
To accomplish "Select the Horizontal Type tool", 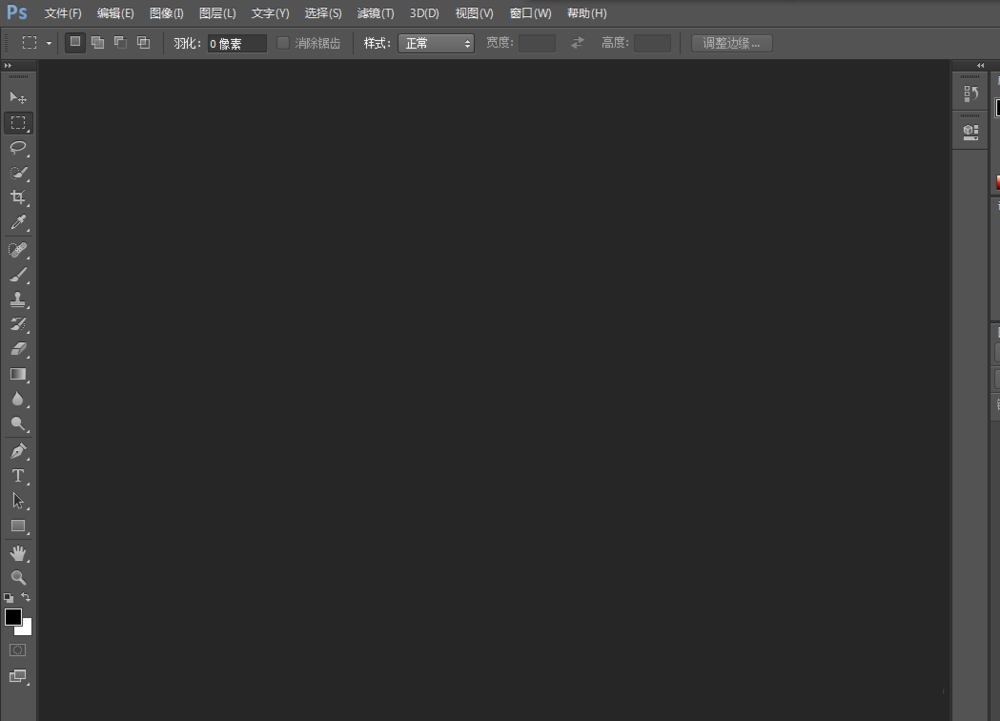I will tap(18, 476).
